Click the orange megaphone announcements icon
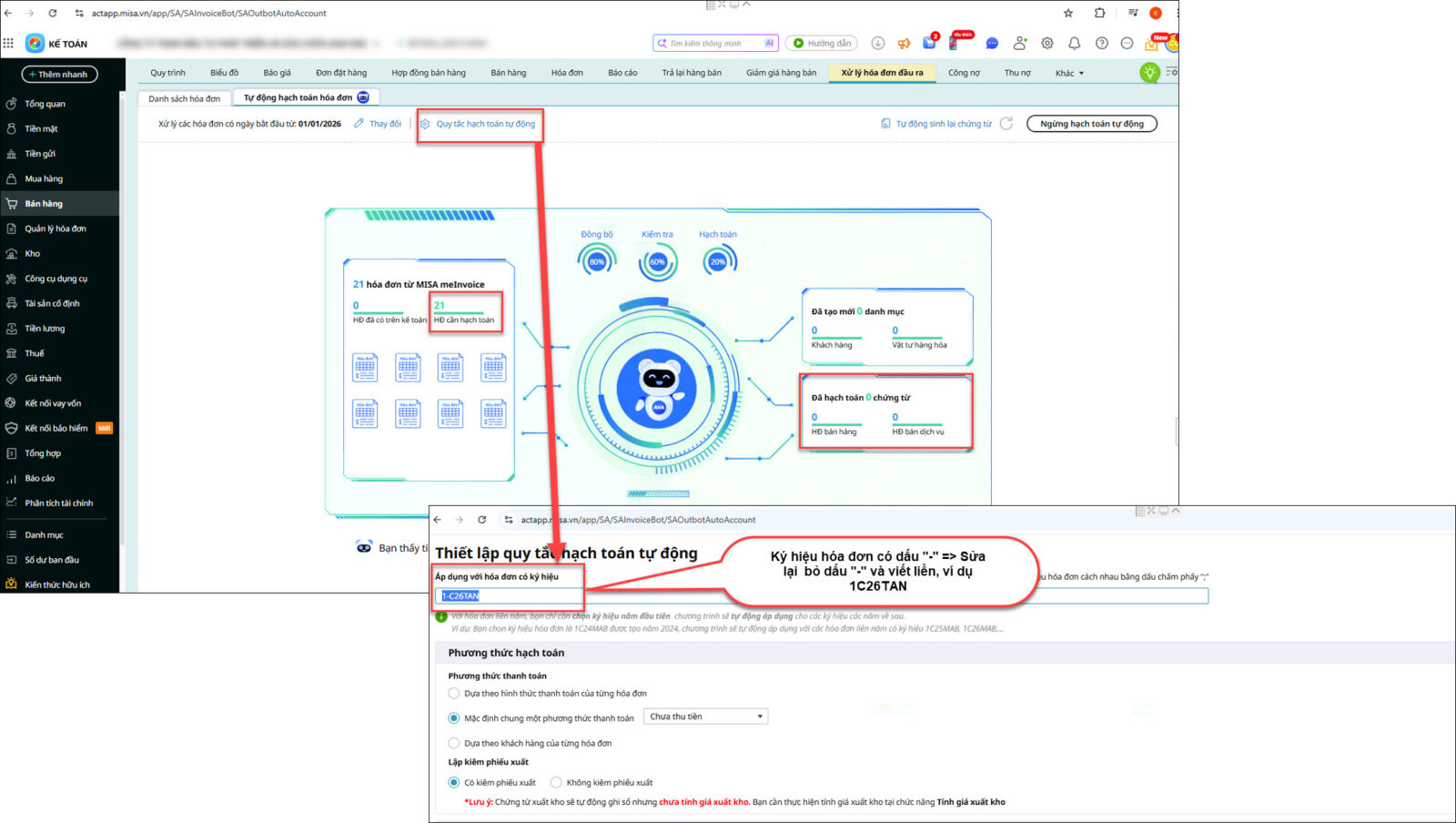The image size is (1456, 823). tap(904, 43)
